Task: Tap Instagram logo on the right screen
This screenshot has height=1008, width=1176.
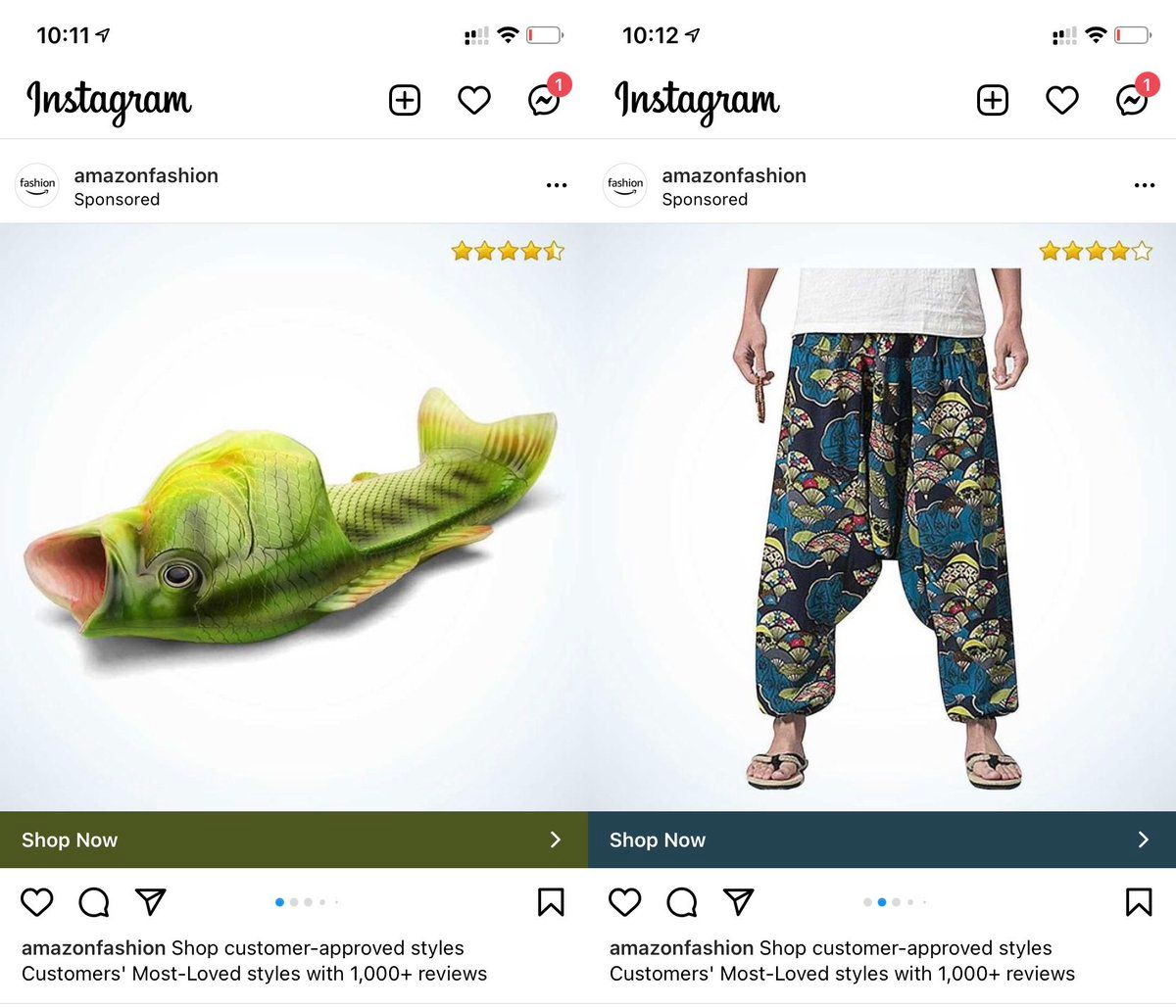Action: [x=697, y=102]
